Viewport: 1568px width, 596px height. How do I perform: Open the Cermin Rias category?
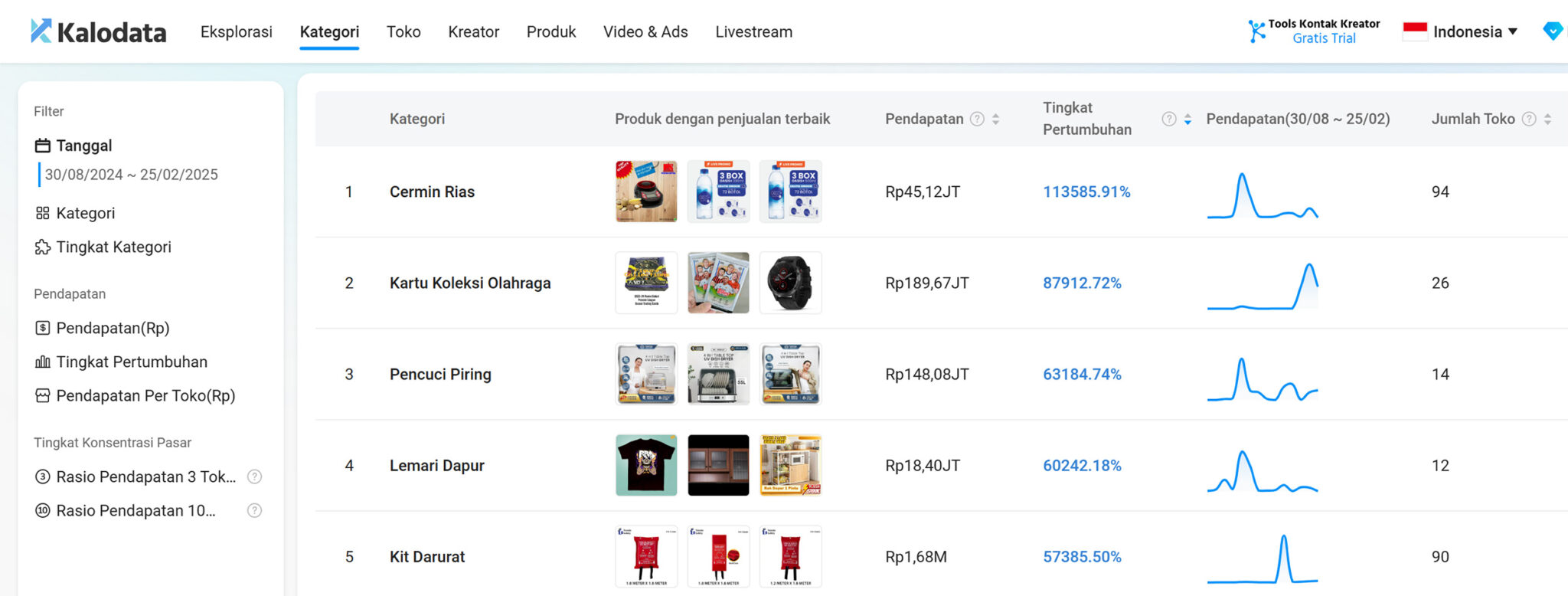(432, 192)
